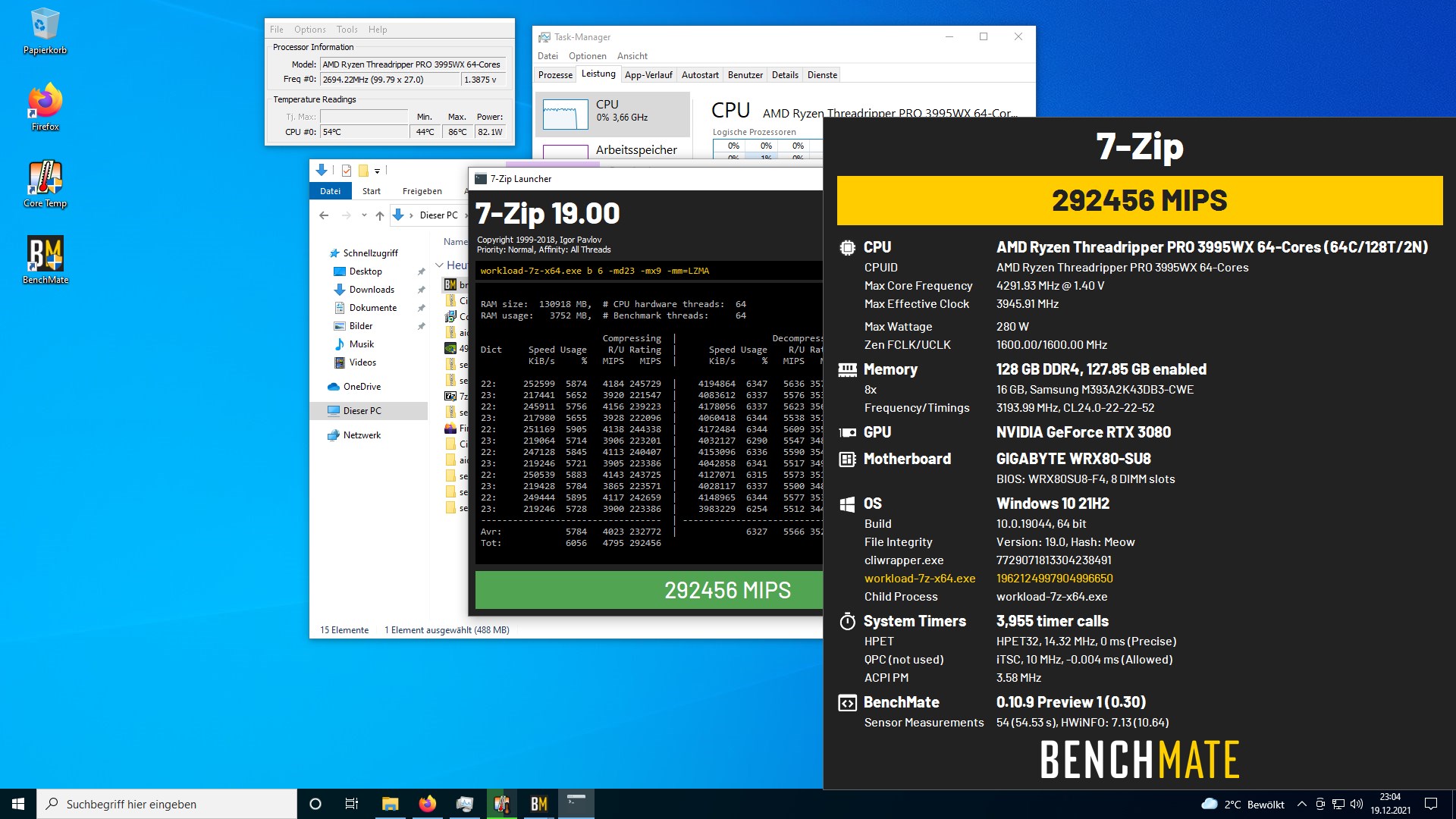
Task: Select Dieser PC in navigation pane
Action: 369,411
